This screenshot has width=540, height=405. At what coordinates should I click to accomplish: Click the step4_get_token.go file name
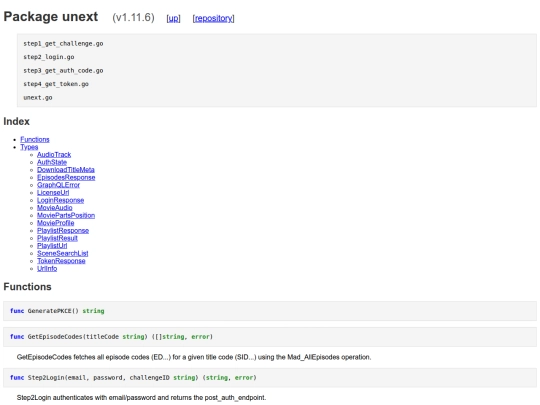point(56,84)
